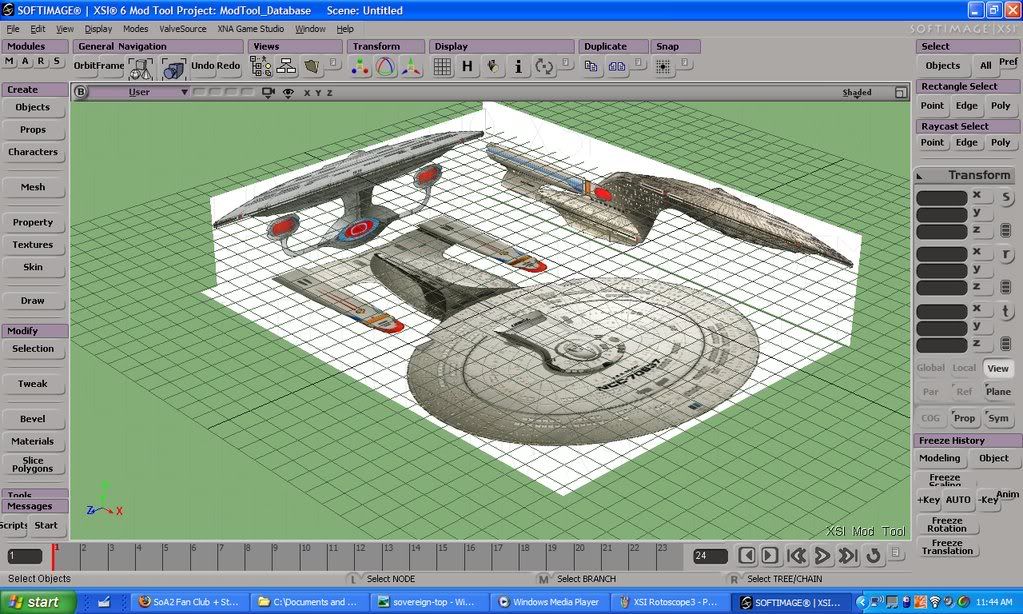The height and width of the screenshot is (614, 1023).
Task: Click the Objects button under Create
Action: pos(33,108)
